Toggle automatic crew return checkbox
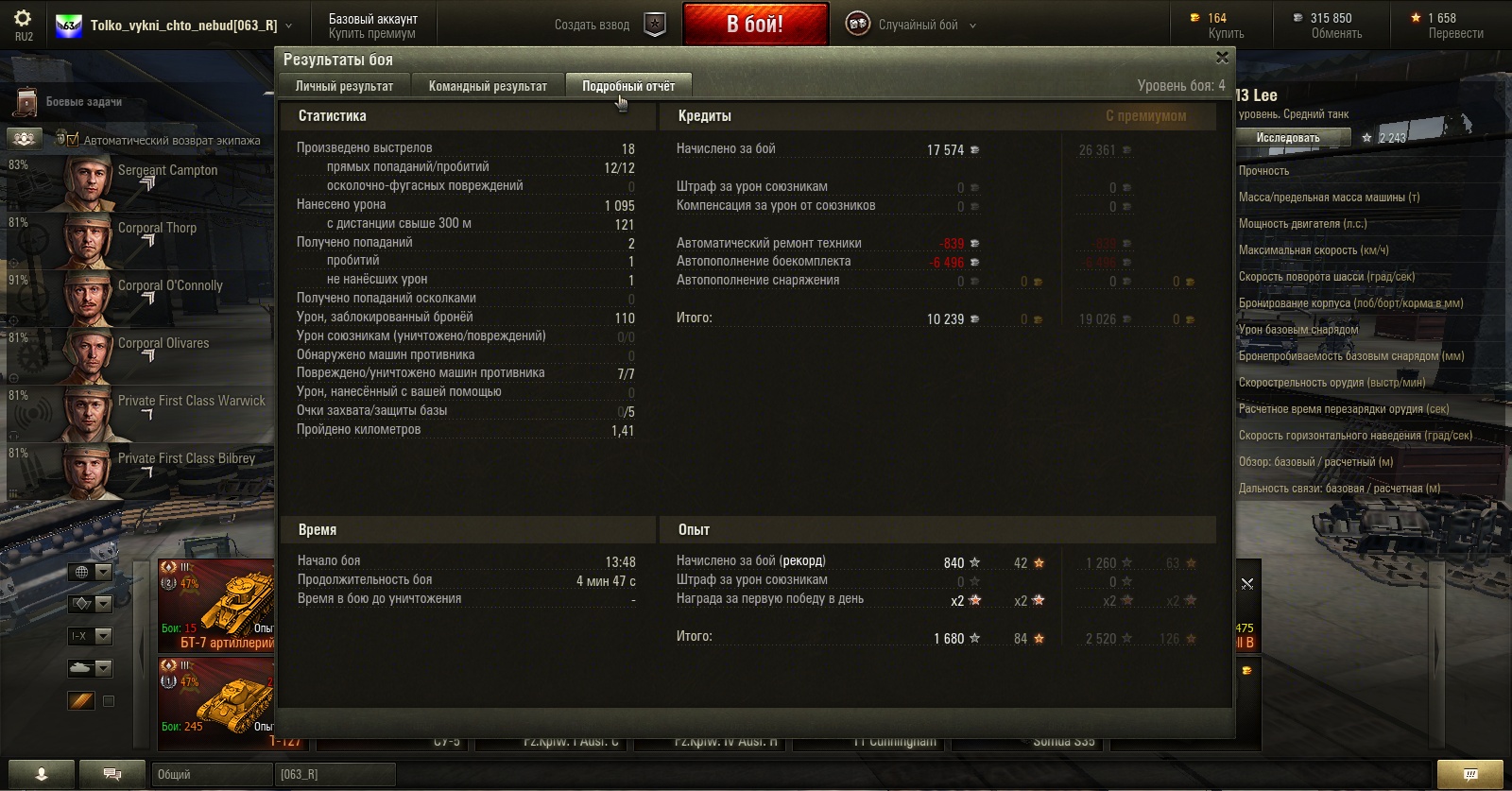 pos(73,139)
